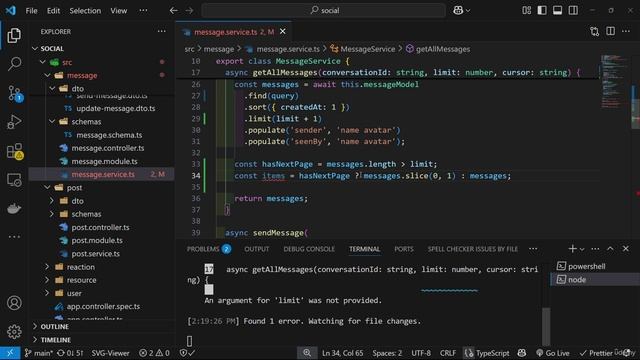Open message.controller.ts file
The width and height of the screenshot is (640, 360).
(x=108, y=148)
